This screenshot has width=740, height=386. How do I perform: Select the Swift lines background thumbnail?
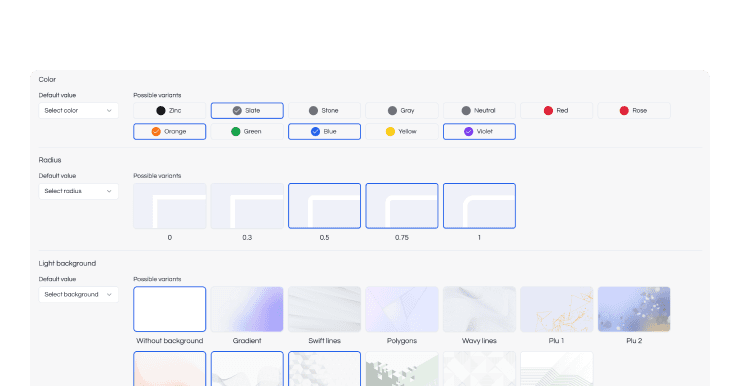[x=324, y=309]
